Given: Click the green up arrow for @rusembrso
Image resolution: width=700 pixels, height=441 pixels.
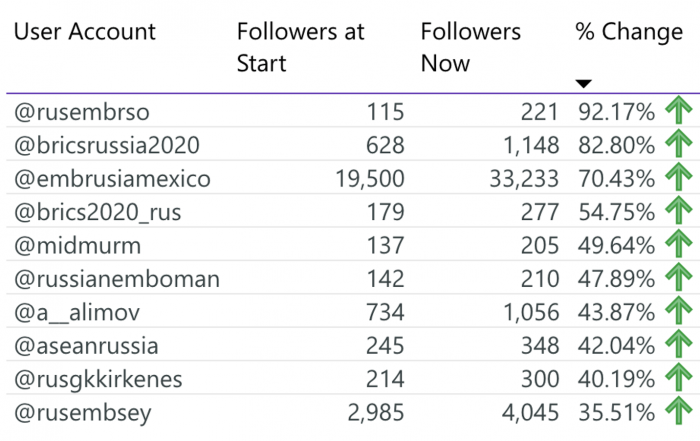Looking at the screenshot, I should (679, 110).
